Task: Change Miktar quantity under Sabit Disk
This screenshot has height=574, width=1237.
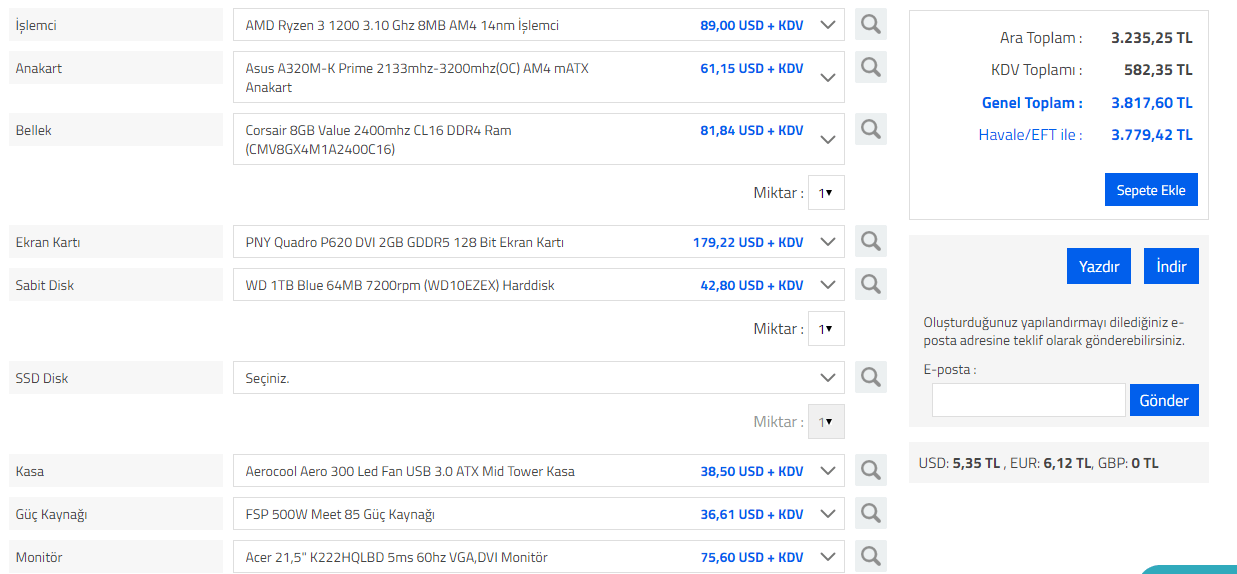Action: click(826, 329)
